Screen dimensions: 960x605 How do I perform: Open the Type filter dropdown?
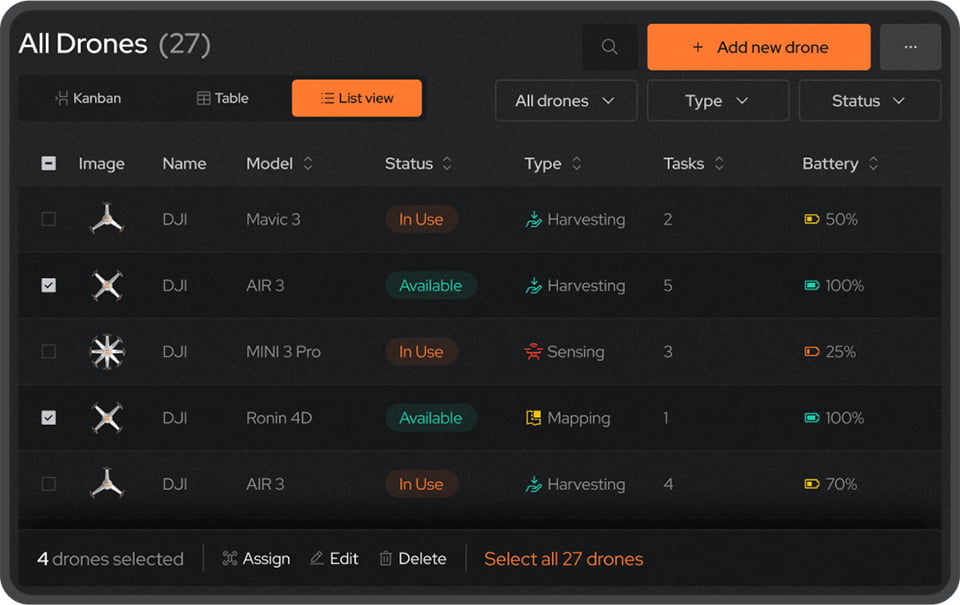point(718,100)
